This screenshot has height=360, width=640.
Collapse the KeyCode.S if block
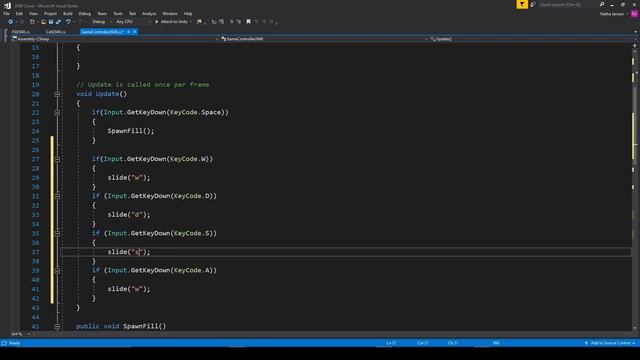(57, 233)
